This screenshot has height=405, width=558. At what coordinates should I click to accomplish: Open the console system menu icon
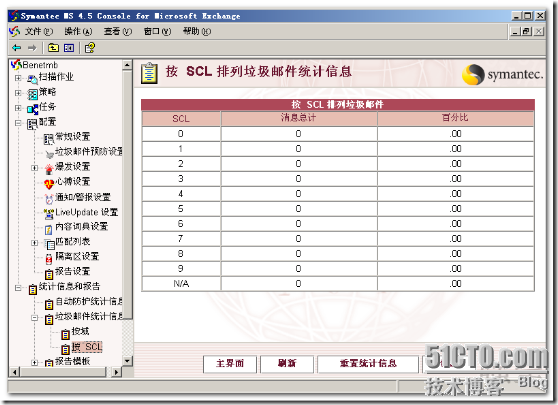tap(14, 32)
